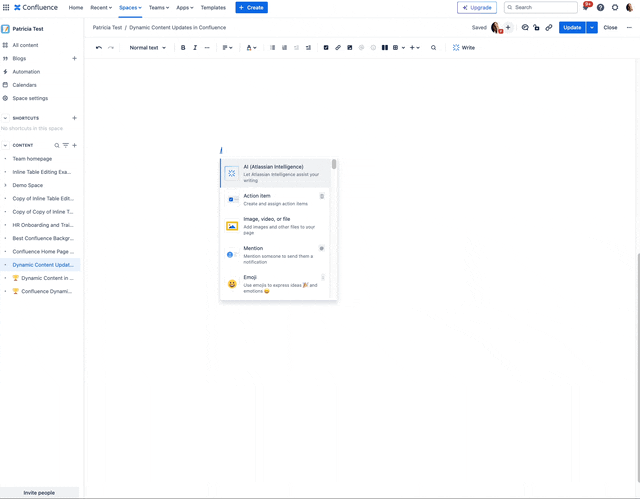Open the text alignment dropdown
640x499 pixels.
[227, 48]
